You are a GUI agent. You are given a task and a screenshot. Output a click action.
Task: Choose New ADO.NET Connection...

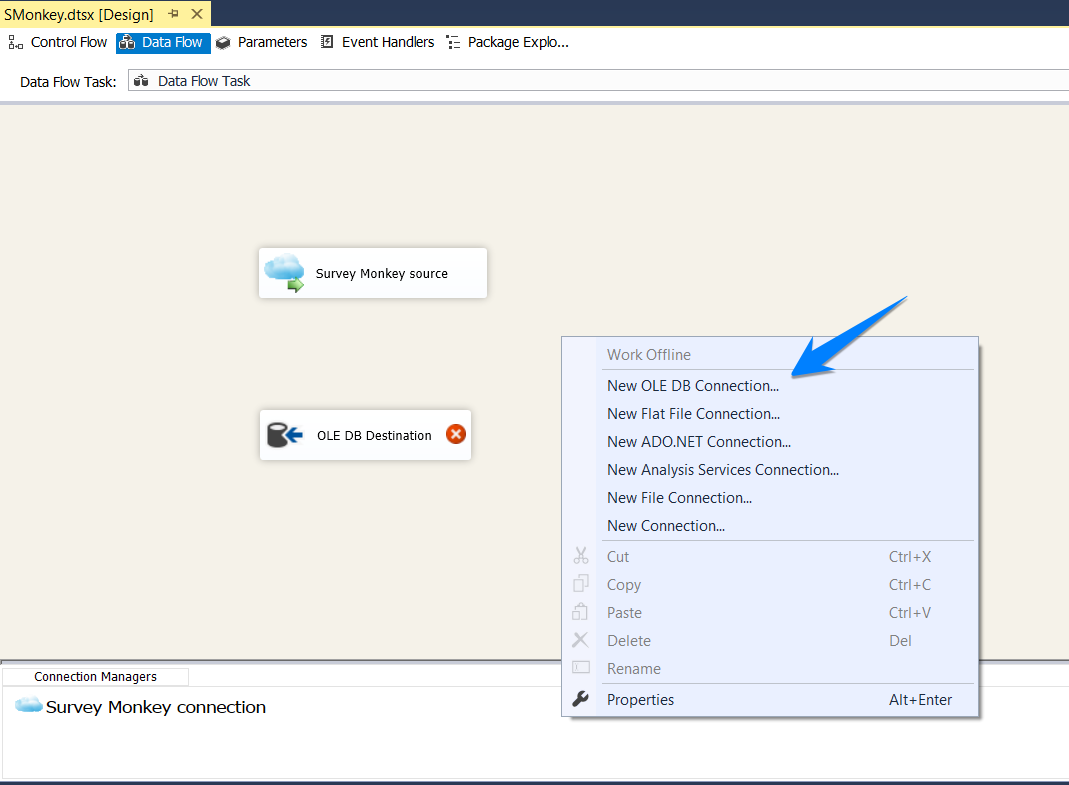787,441
